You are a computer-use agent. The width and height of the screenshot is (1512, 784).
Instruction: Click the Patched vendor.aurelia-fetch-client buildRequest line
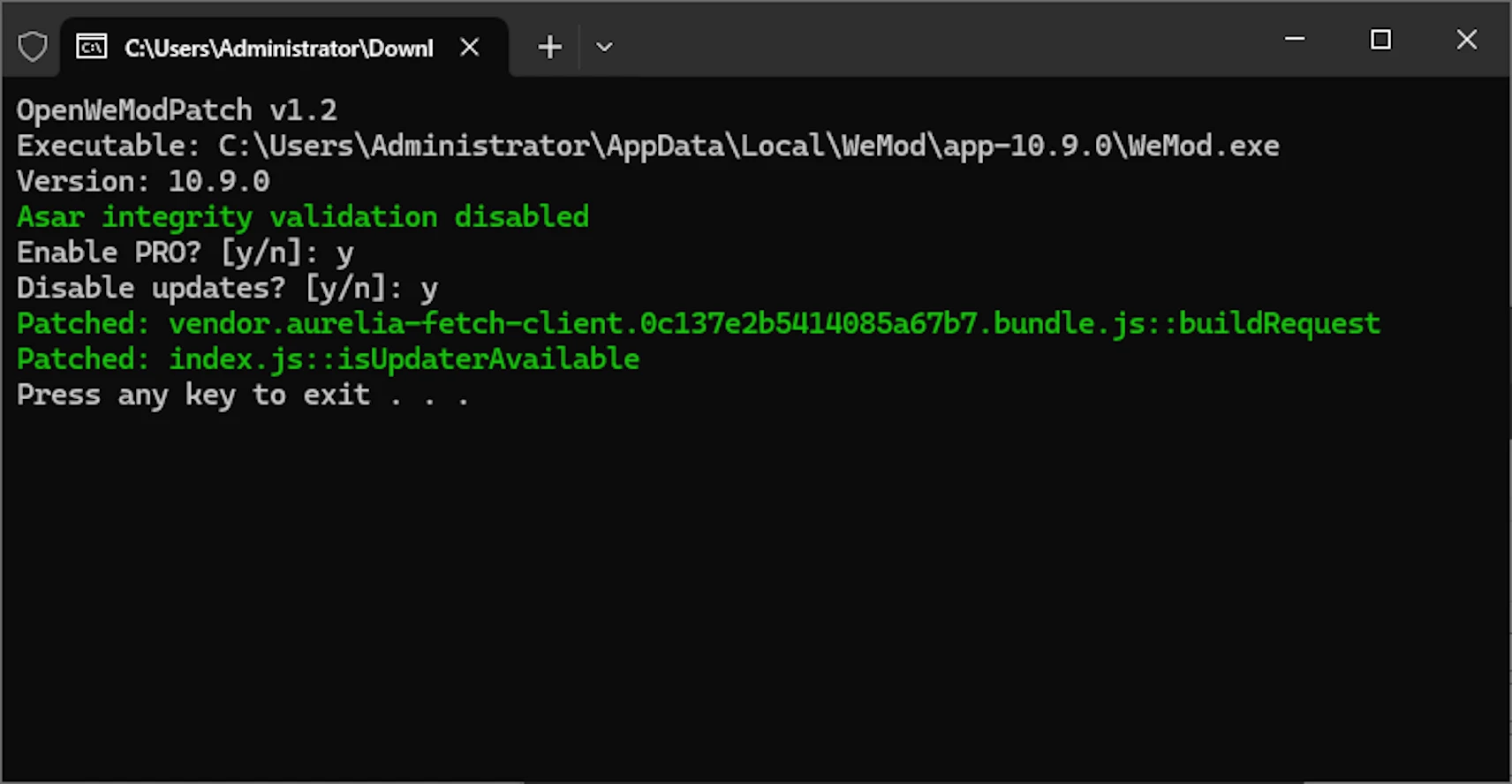pyautogui.click(x=698, y=323)
